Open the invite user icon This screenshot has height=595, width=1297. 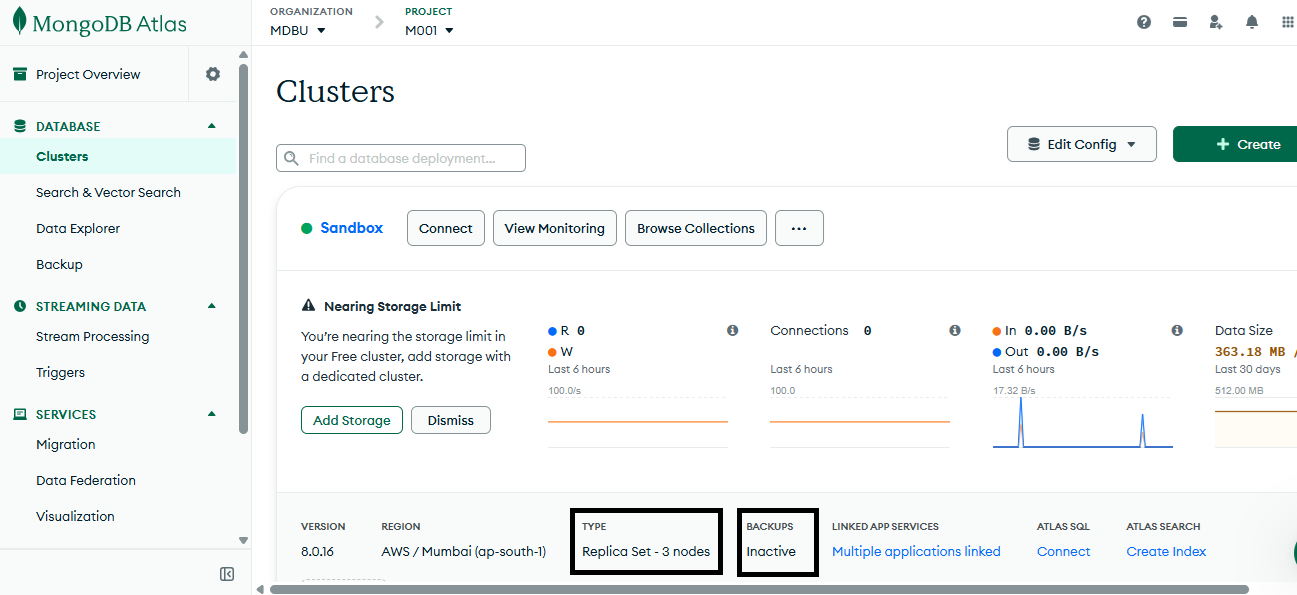pyautogui.click(x=1216, y=22)
